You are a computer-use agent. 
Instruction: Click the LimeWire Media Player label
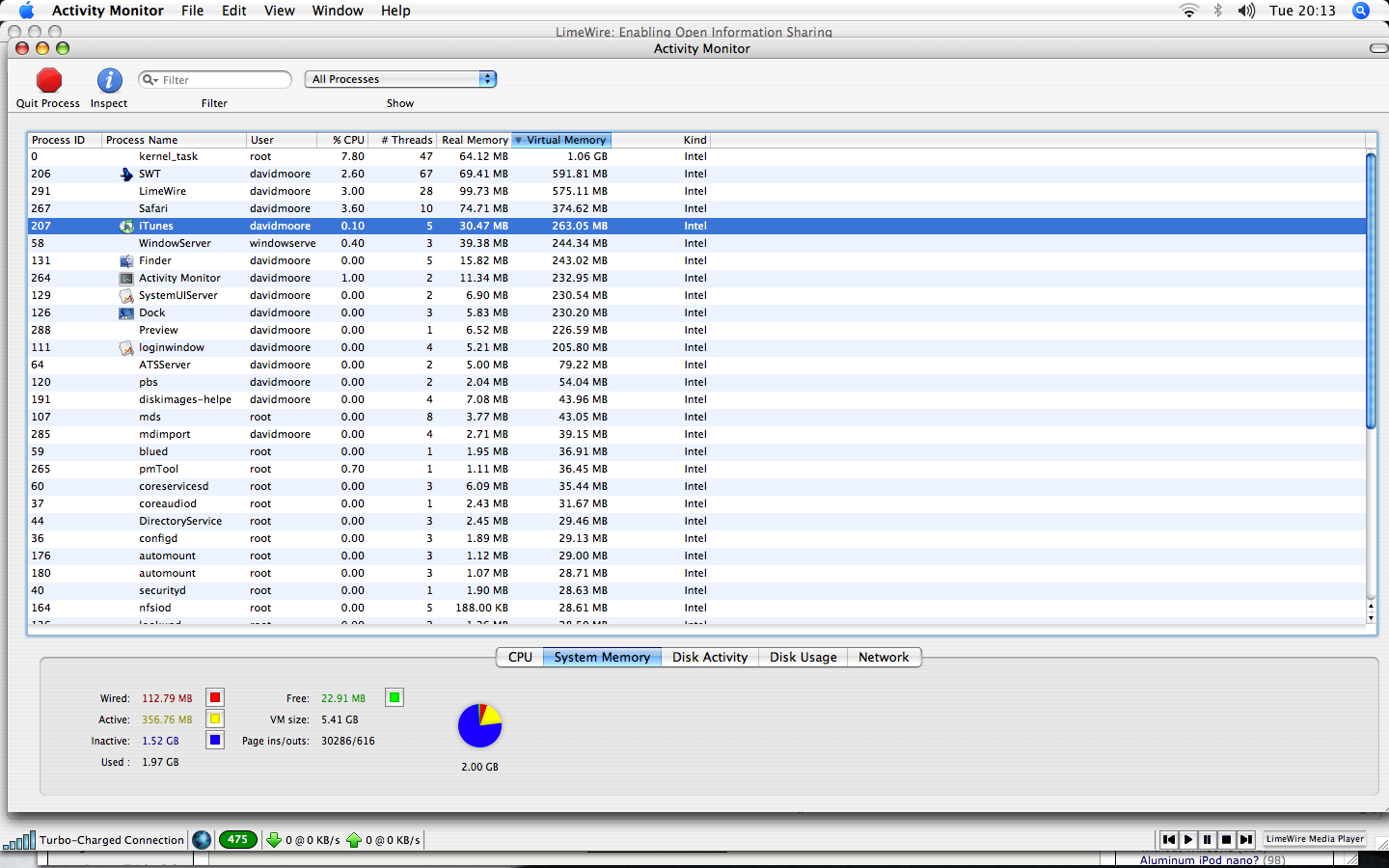pos(1315,839)
